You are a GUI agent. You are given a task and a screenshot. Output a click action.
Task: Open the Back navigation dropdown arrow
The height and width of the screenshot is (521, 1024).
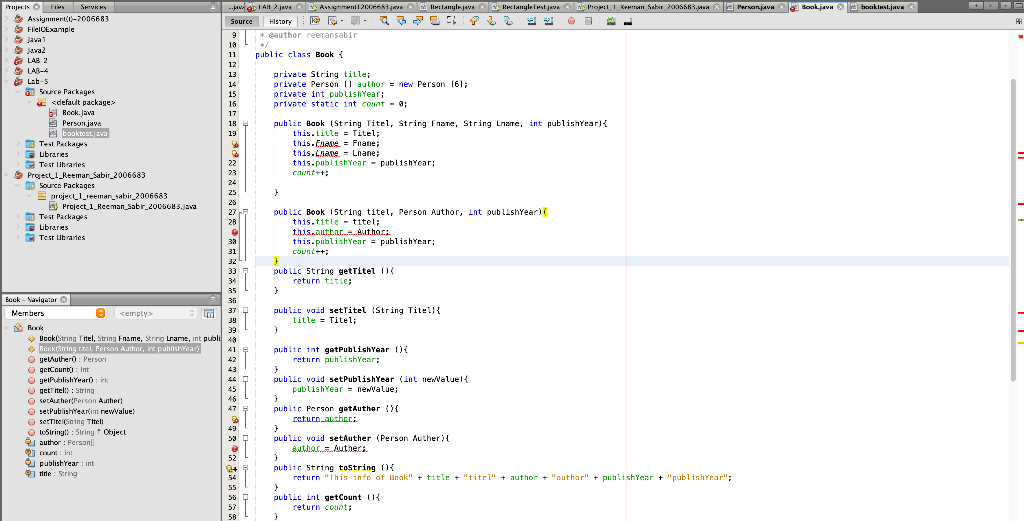[x=342, y=21]
